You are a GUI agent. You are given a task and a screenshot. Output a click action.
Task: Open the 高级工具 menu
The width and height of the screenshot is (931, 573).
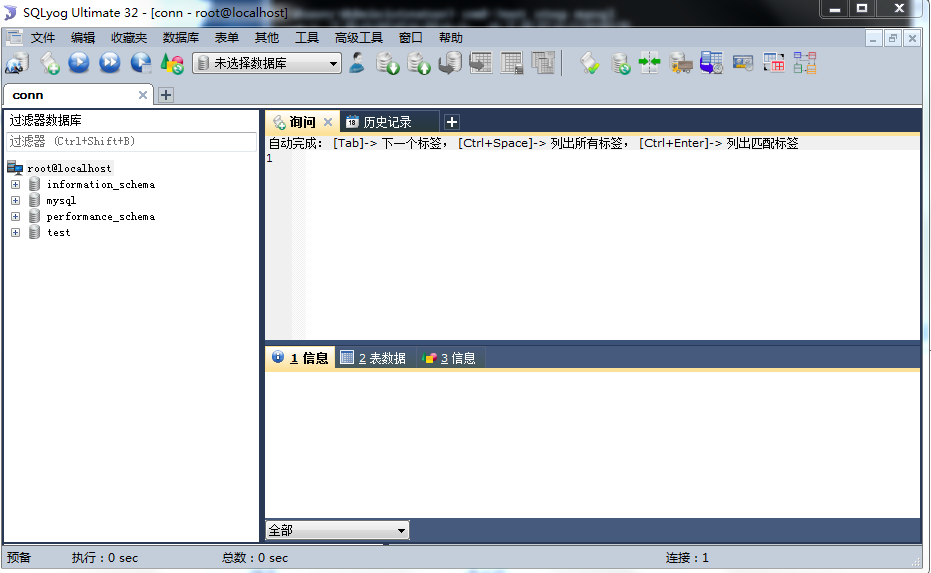pyautogui.click(x=359, y=38)
